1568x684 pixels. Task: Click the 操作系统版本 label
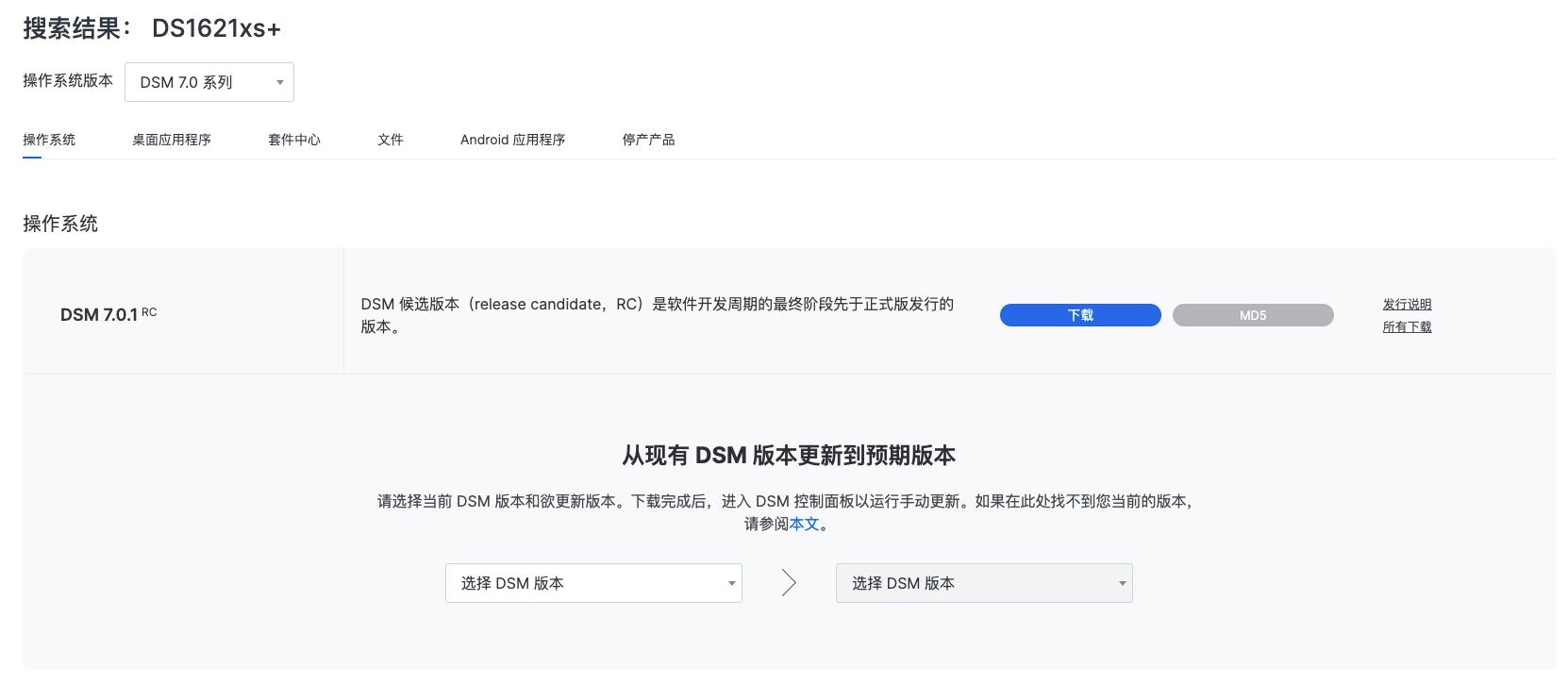pyautogui.click(x=68, y=80)
